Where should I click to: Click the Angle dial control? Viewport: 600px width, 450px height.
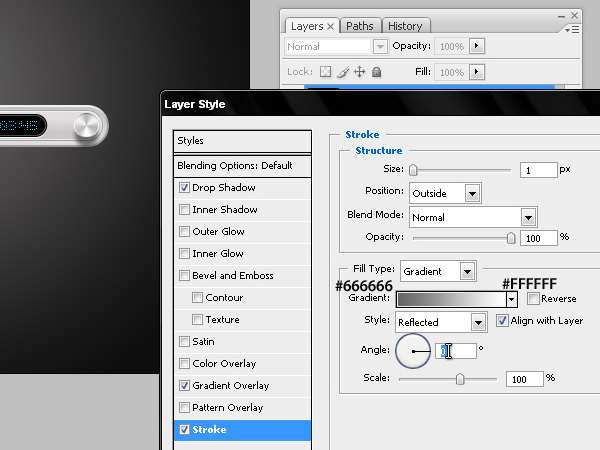click(x=413, y=351)
